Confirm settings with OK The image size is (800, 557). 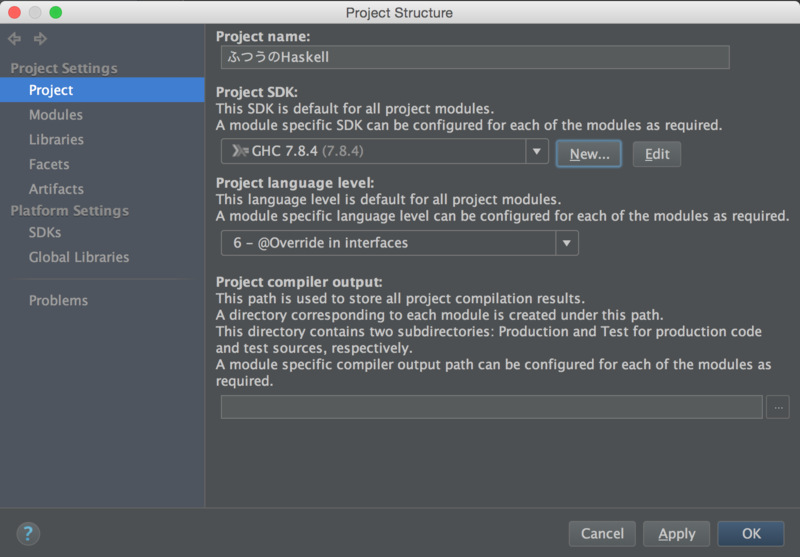(x=751, y=534)
